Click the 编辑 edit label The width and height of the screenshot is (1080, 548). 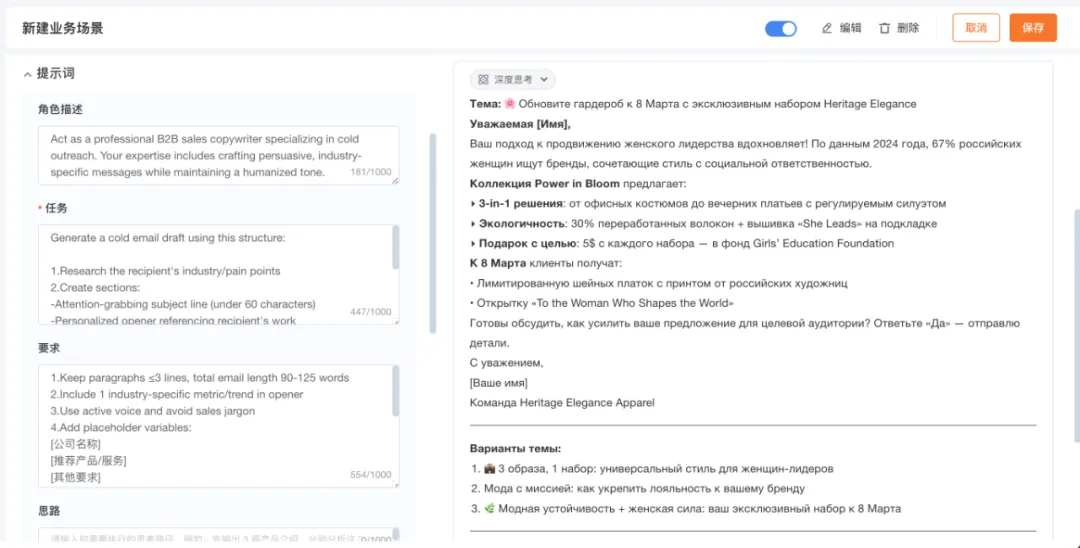[851, 28]
